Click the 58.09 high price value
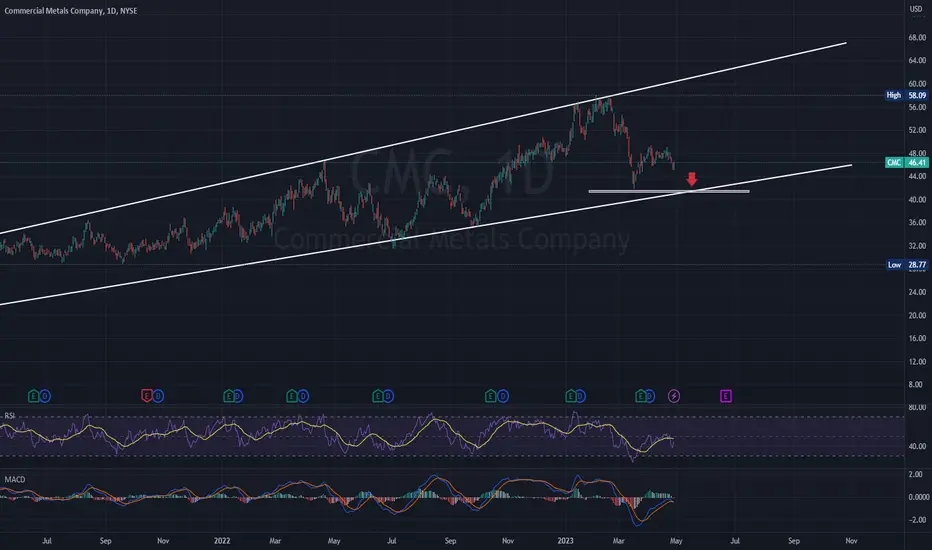The height and width of the screenshot is (550, 932). tap(917, 95)
